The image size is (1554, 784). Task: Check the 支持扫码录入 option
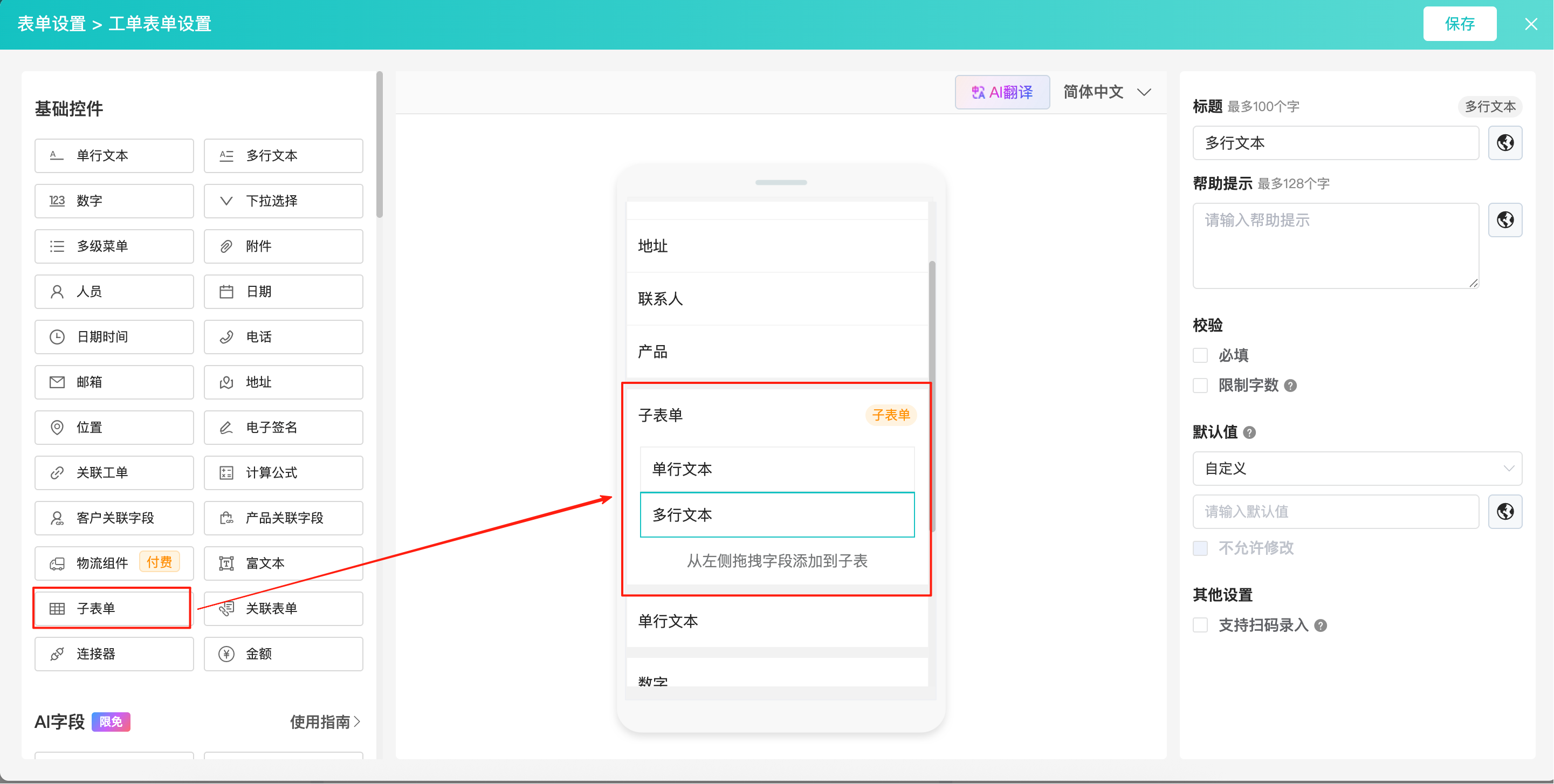1200,625
